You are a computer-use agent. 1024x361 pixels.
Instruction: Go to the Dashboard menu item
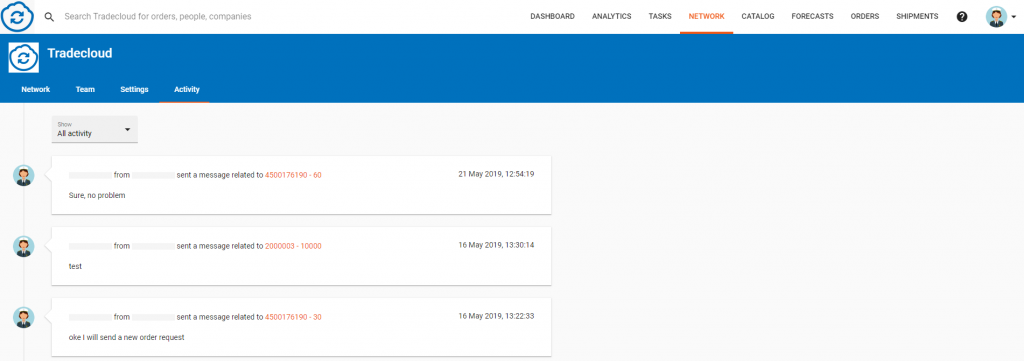[x=552, y=16]
